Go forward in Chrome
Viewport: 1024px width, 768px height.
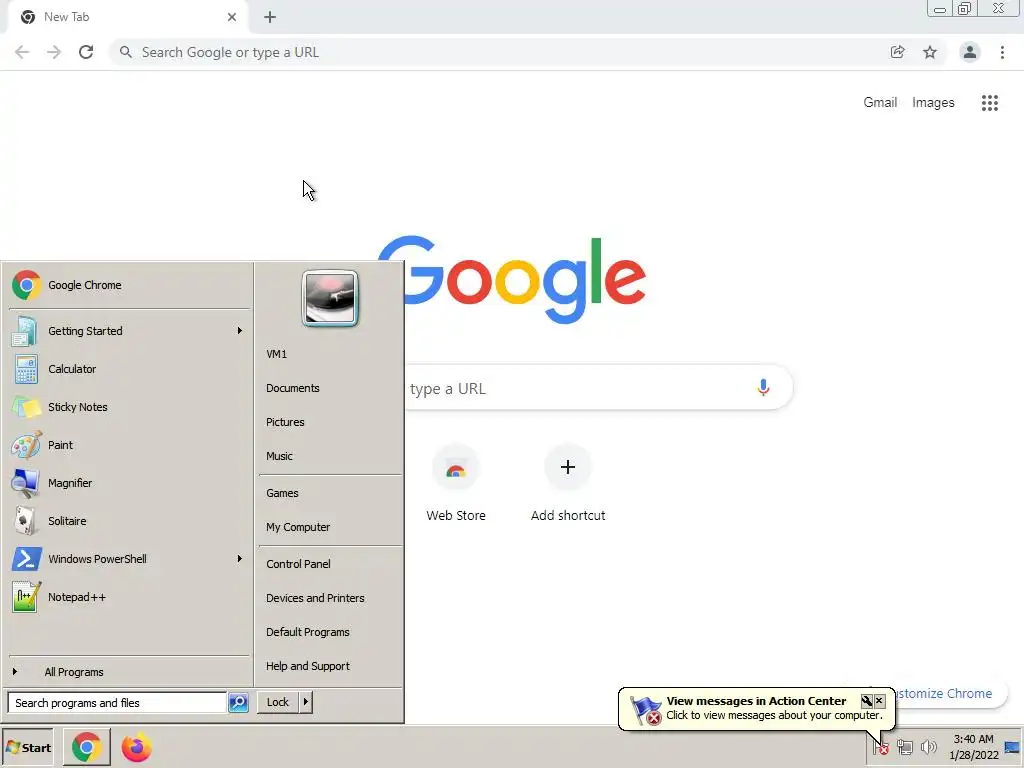[54, 52]
